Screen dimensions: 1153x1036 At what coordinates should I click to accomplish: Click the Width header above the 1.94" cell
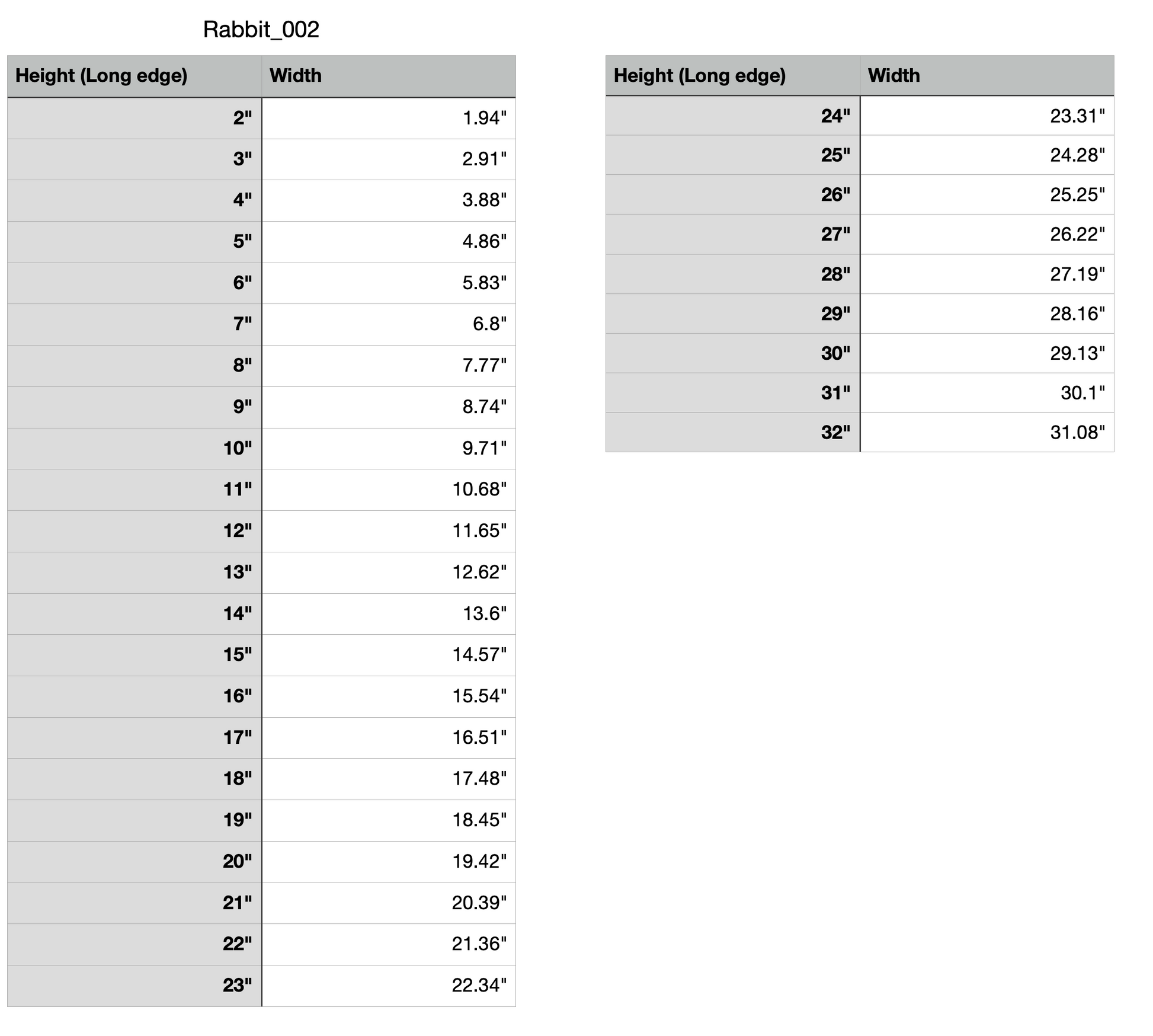pyautogui.click(x=296, y=76)
